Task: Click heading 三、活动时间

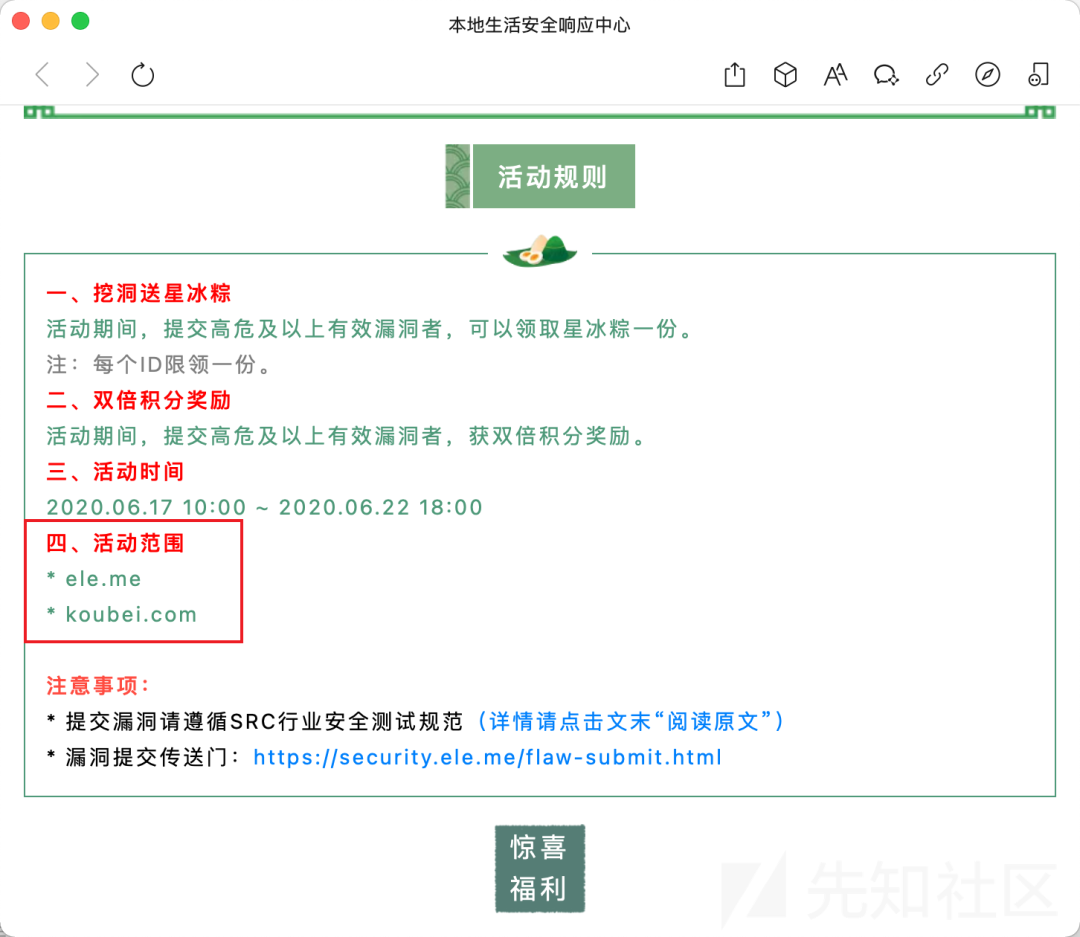Action: click(115, 472)
